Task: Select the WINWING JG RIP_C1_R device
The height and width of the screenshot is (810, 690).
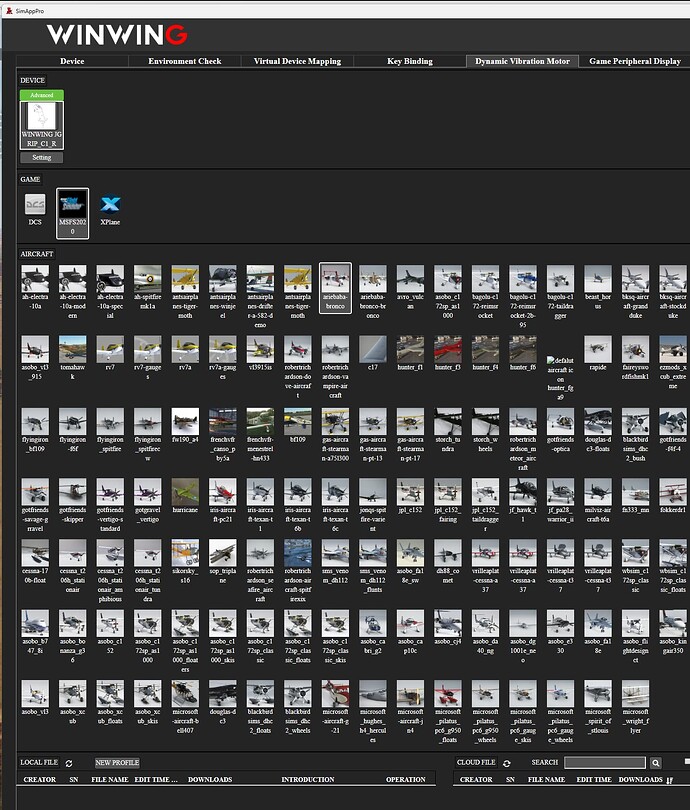Action: (42, 126)
